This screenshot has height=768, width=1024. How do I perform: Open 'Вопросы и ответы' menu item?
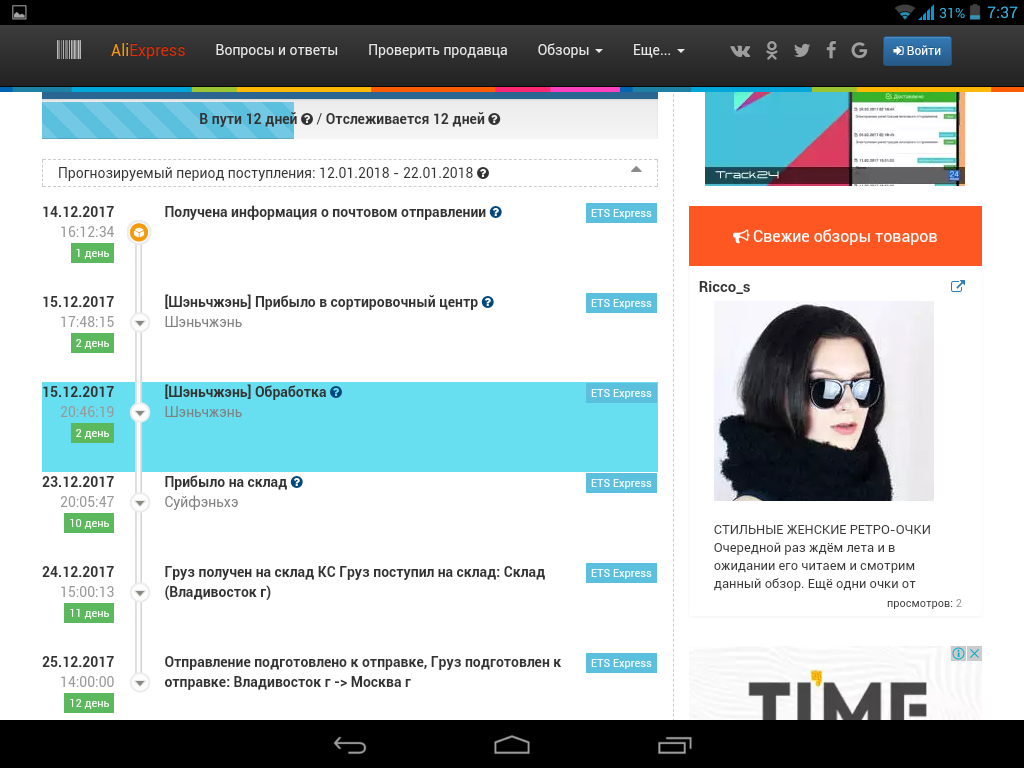tap(277, 50)
